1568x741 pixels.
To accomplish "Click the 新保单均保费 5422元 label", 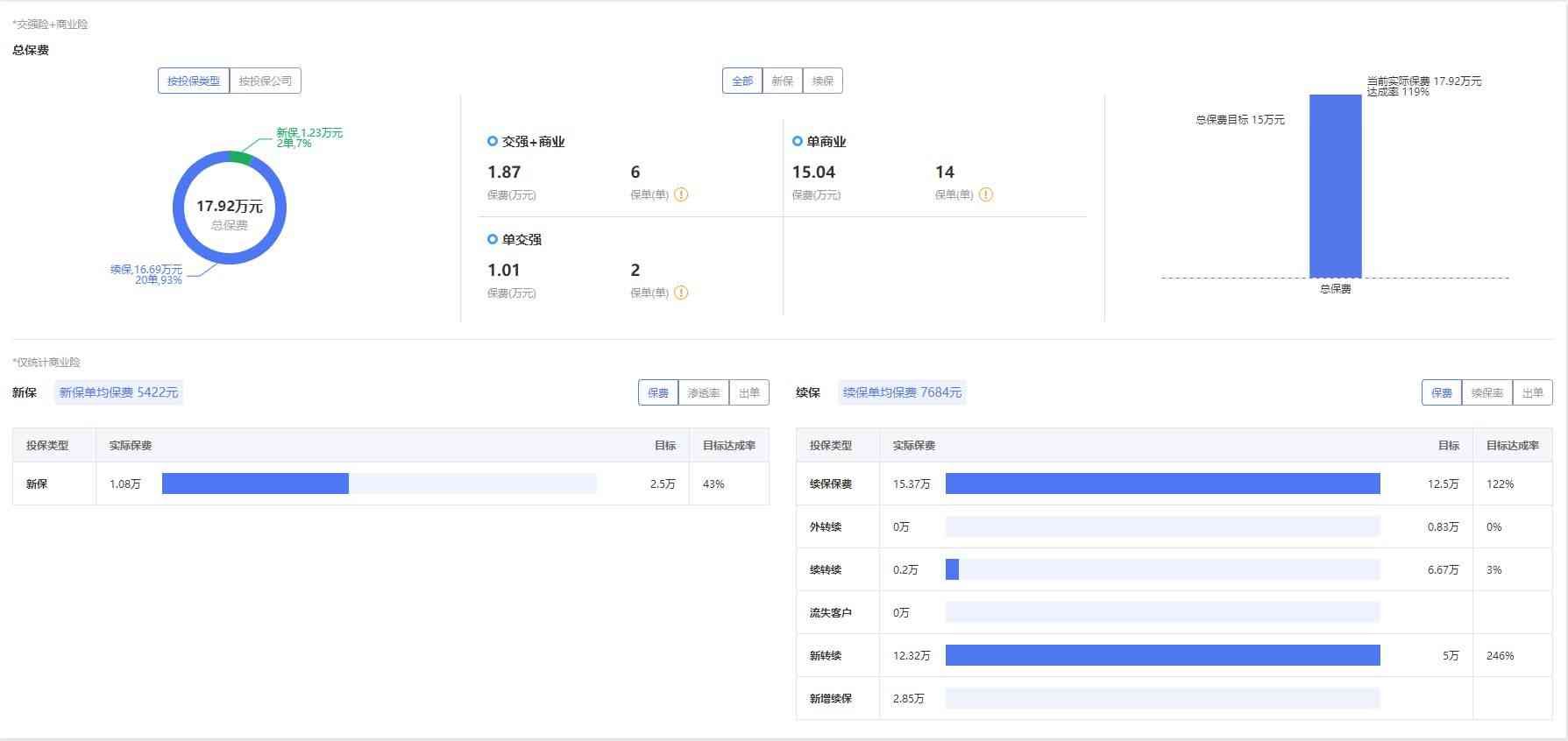I will tap(119, 392).
